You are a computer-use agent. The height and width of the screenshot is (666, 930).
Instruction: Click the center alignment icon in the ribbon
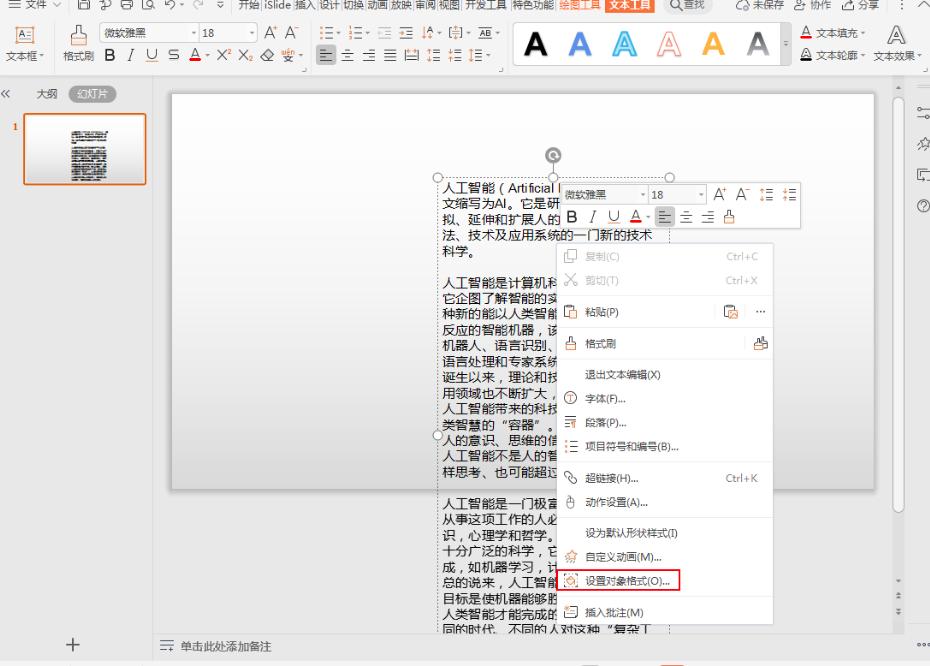(347, 55)
